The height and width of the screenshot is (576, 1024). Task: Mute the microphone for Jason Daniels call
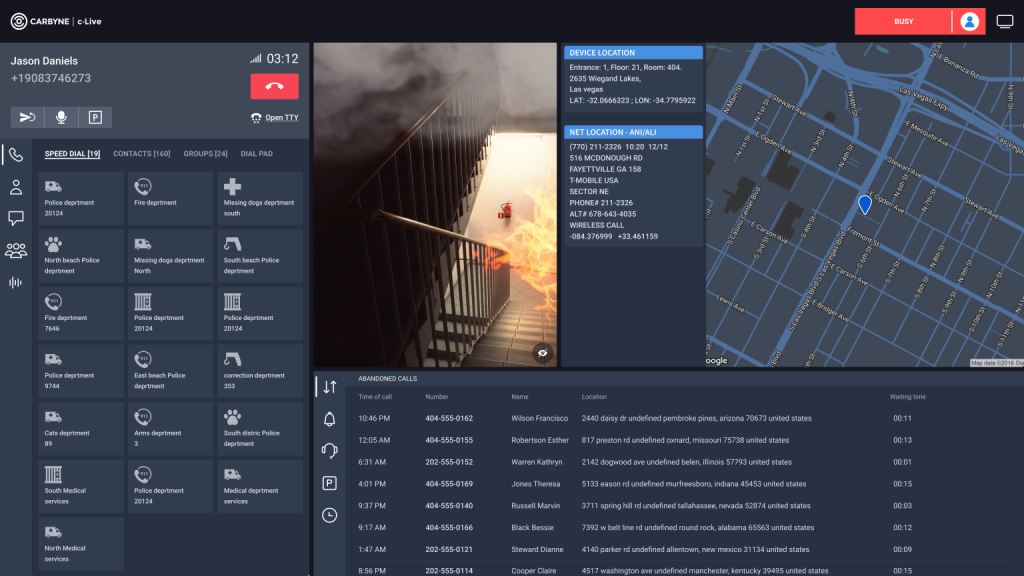[61, 118]
